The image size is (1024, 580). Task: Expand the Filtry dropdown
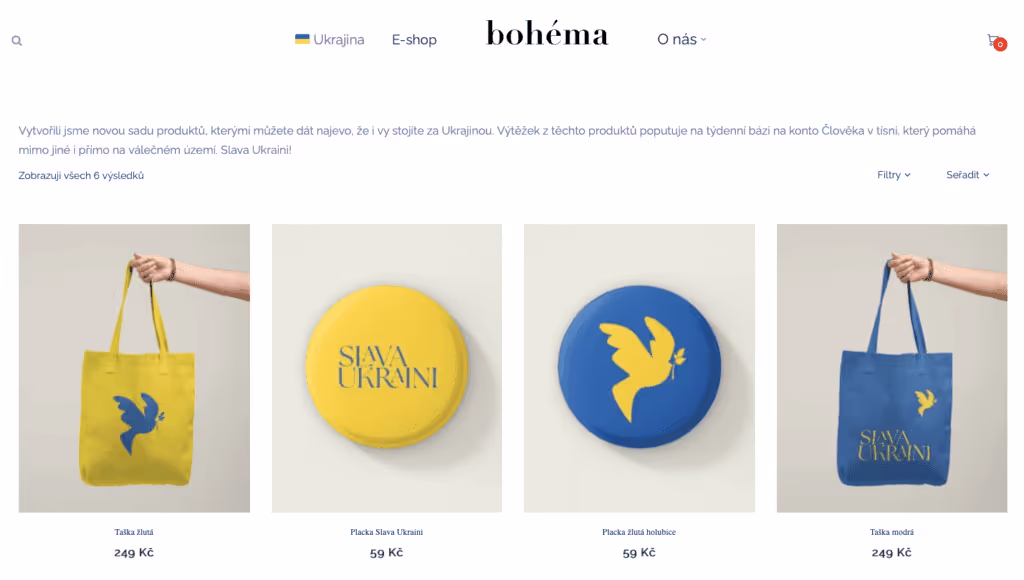893,175
